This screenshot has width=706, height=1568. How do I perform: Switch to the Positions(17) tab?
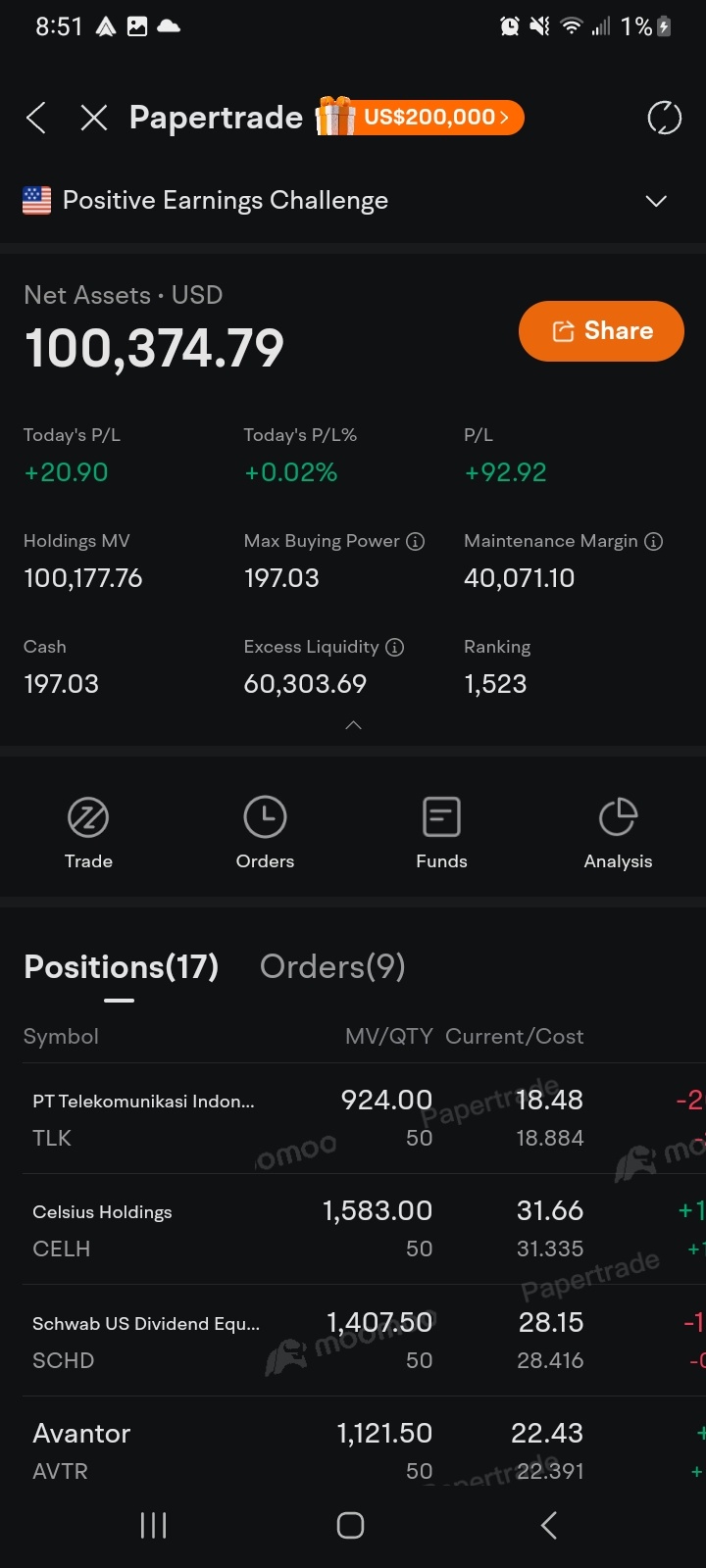tap(121, 967)
